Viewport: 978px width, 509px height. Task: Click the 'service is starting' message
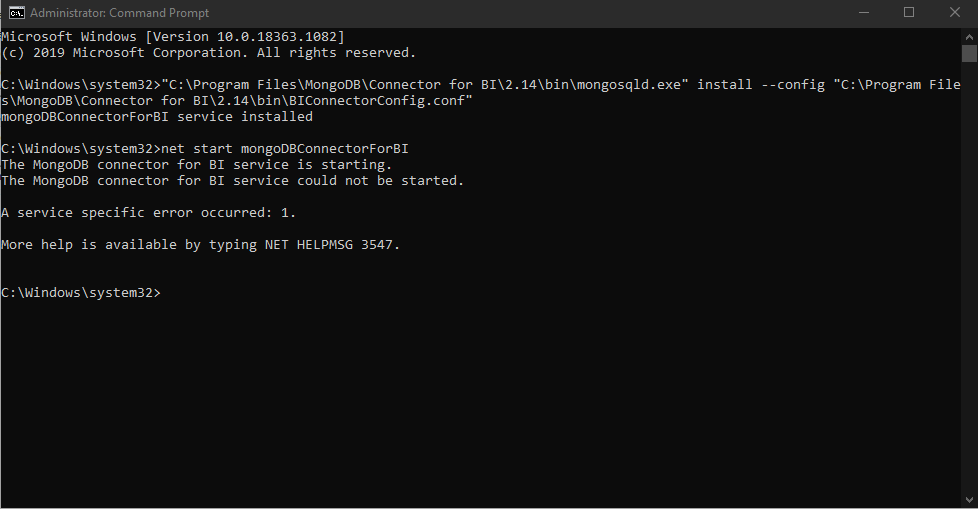[x=197, y=165]
